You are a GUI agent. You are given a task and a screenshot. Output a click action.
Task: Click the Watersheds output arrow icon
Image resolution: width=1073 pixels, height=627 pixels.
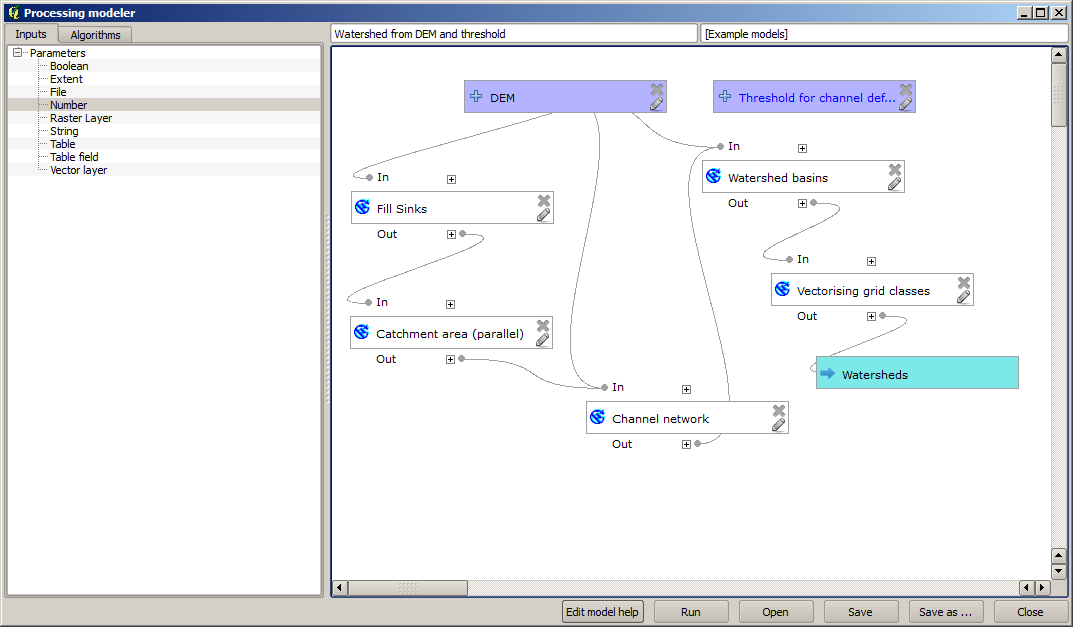coord(828,373)
